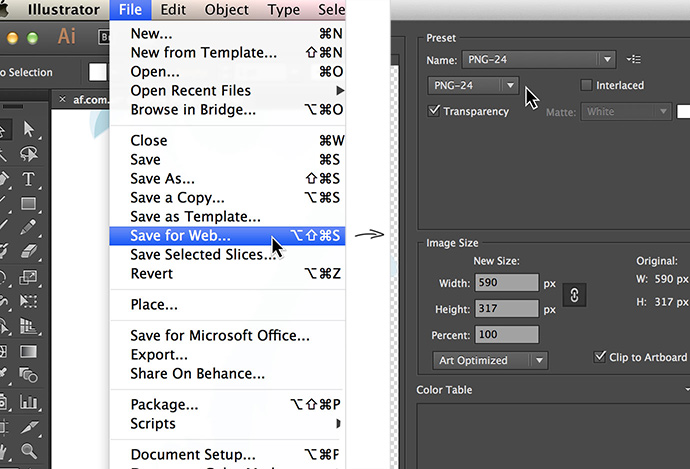Screen dimensions: 690x469
Task: Choose Document Setup...
Action: (x=227, y=454)
